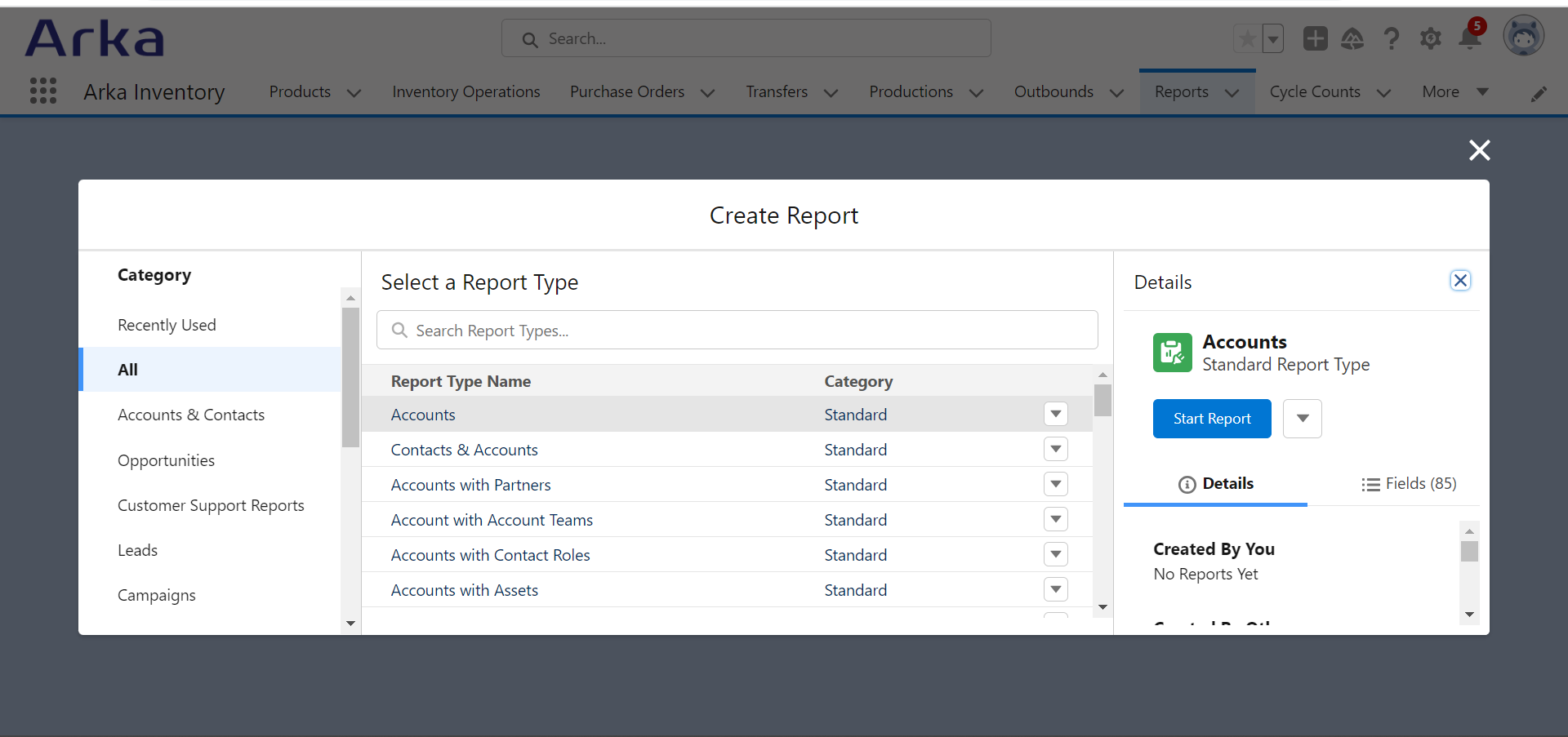
Task: Expand the Products menu chevron
Action: pyautogui.click(x=354, y=93)
